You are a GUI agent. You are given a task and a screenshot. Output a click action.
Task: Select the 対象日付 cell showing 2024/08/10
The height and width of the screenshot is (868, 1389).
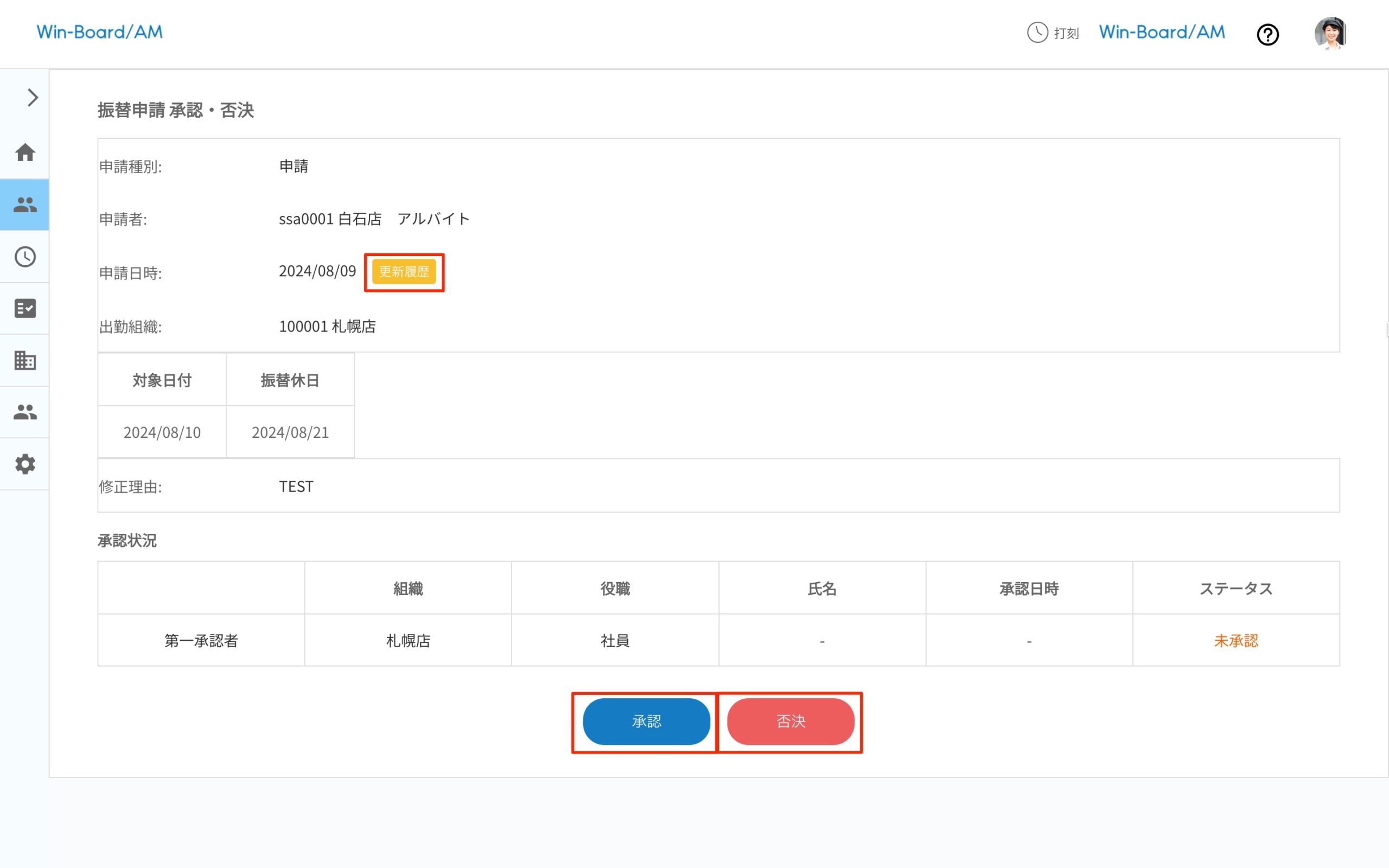click(161, 432)
